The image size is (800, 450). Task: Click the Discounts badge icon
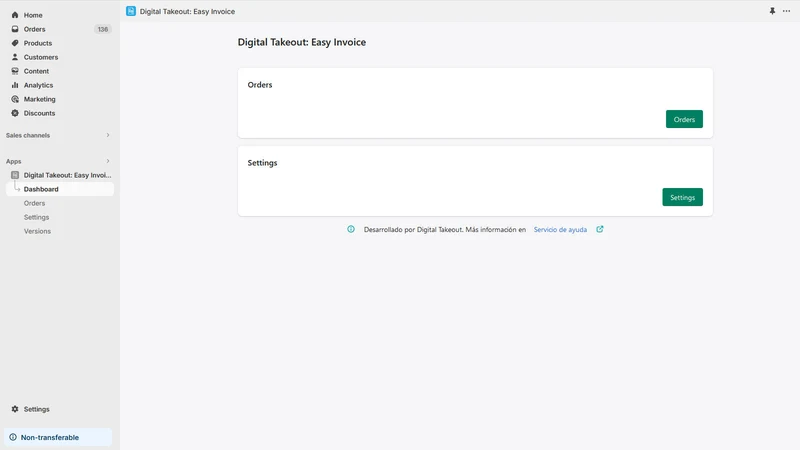[15, 113]
